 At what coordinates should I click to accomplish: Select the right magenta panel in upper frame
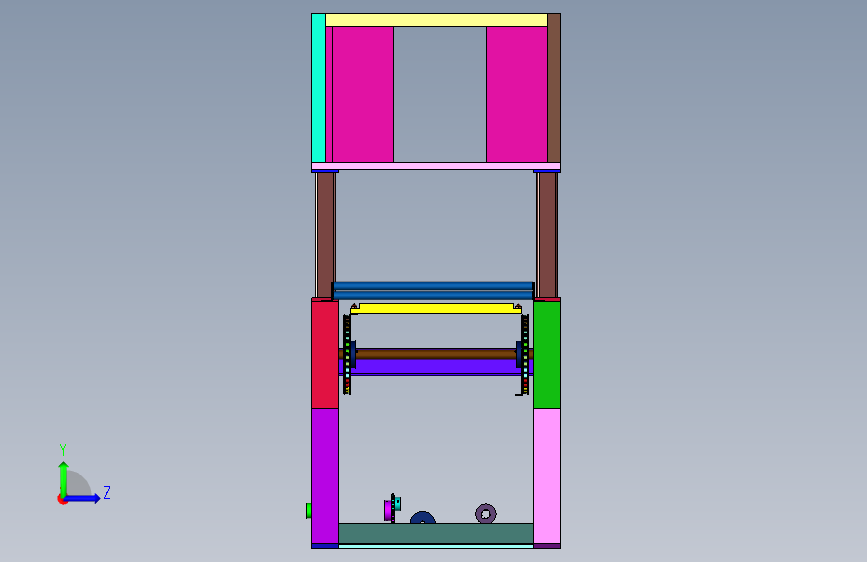517,95
